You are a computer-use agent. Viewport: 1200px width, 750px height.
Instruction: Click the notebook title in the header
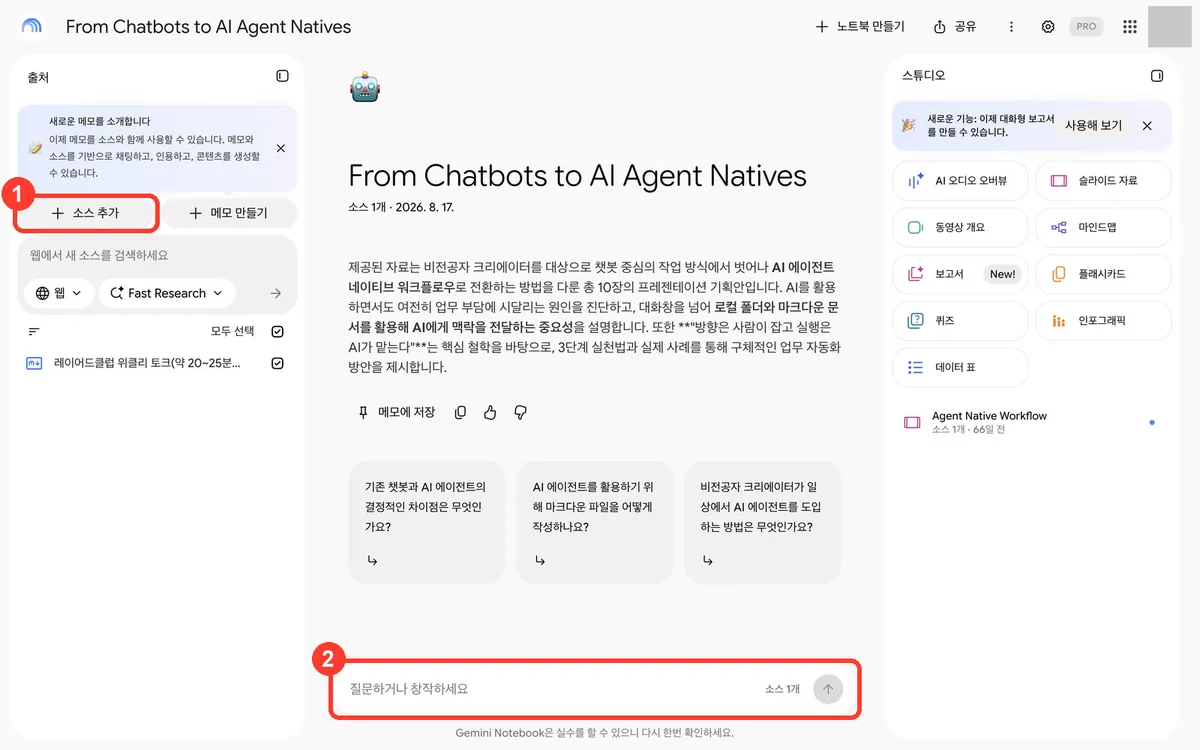pyautogui.click(x=208, y=27)
